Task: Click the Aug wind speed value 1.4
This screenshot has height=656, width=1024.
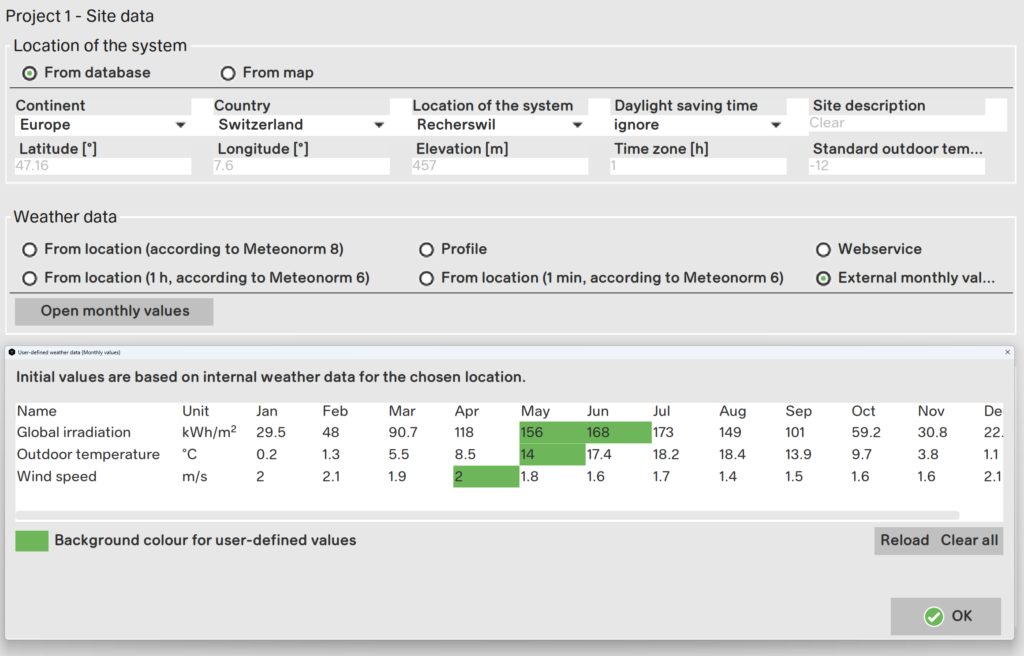Action: (x=728, y=477)
